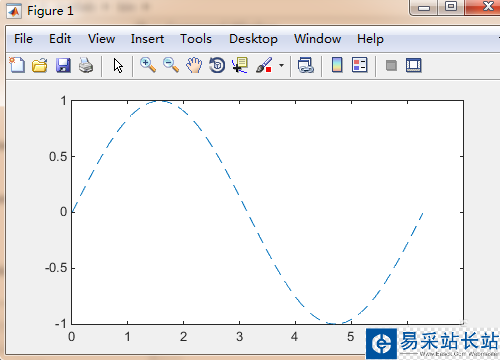Select the Pan hand tool
Screen dimensions: 500x360
tap(194, 65)
